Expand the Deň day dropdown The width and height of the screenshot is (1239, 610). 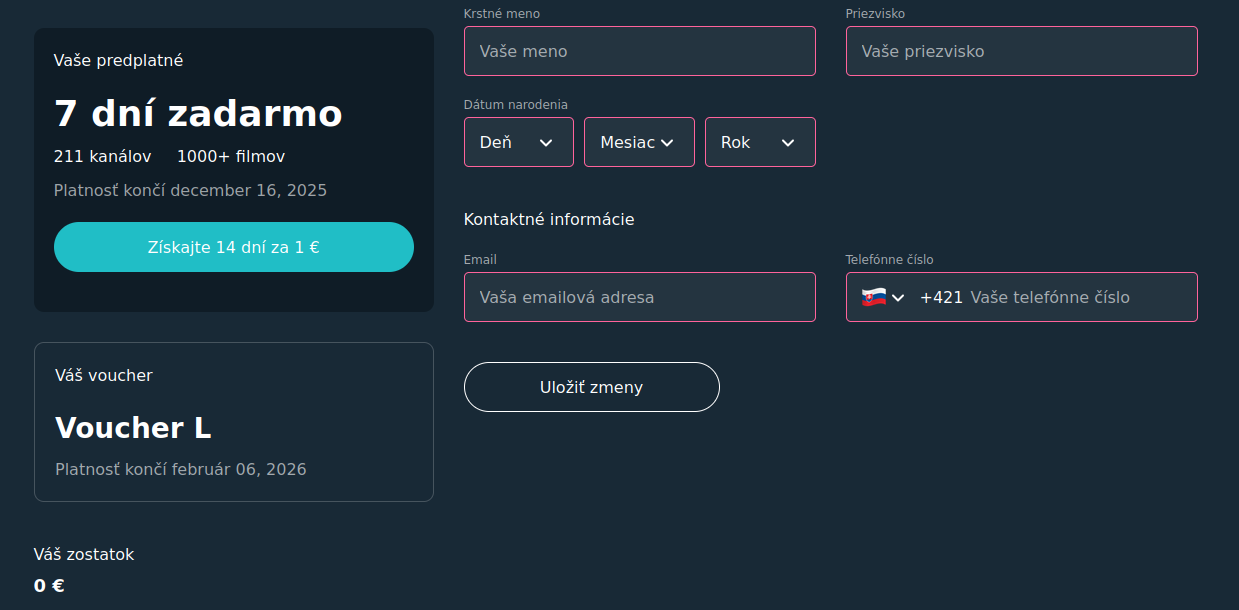click(x=518, y=142)
